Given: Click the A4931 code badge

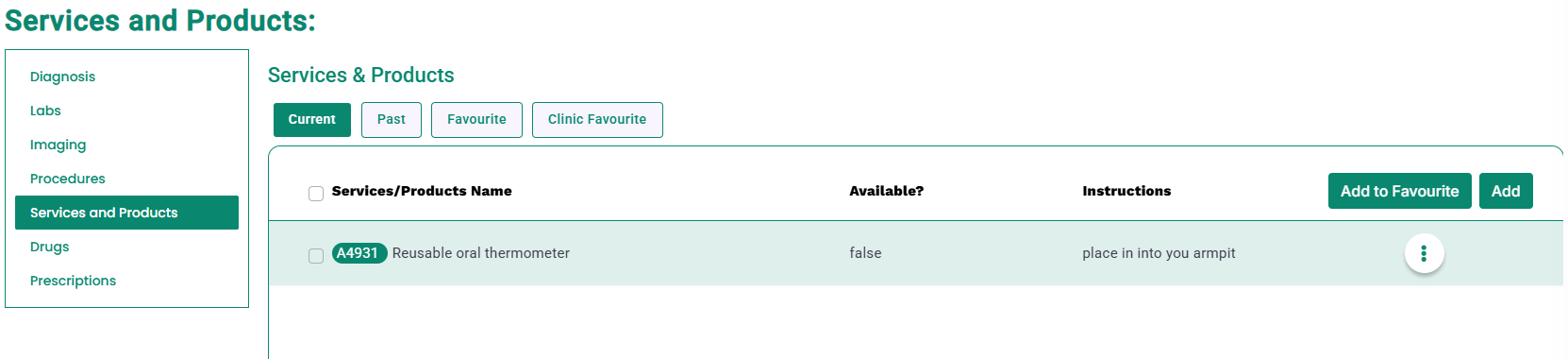Looking at the screenshot, I should click(359, 253).
